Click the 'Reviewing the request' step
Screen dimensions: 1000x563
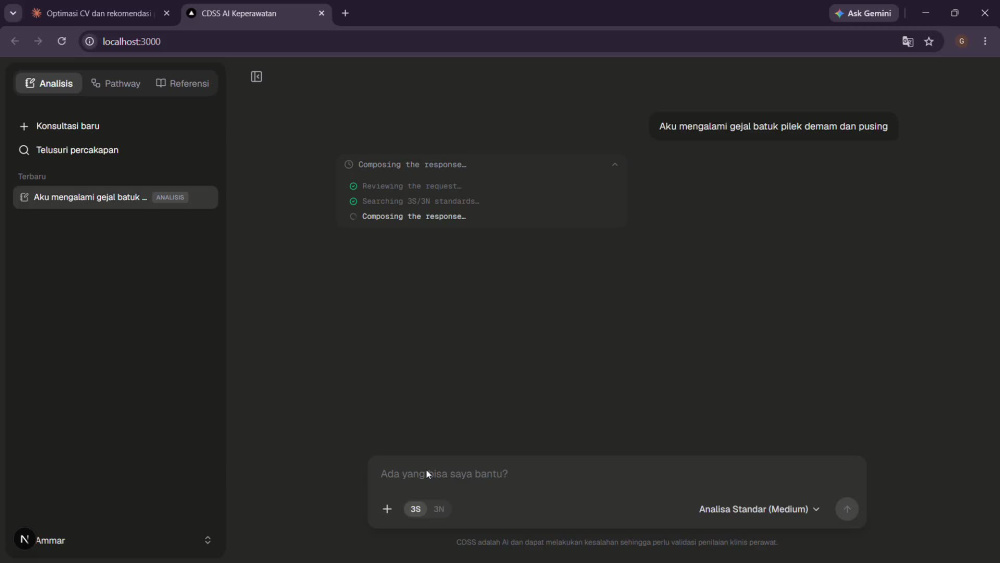411,186
